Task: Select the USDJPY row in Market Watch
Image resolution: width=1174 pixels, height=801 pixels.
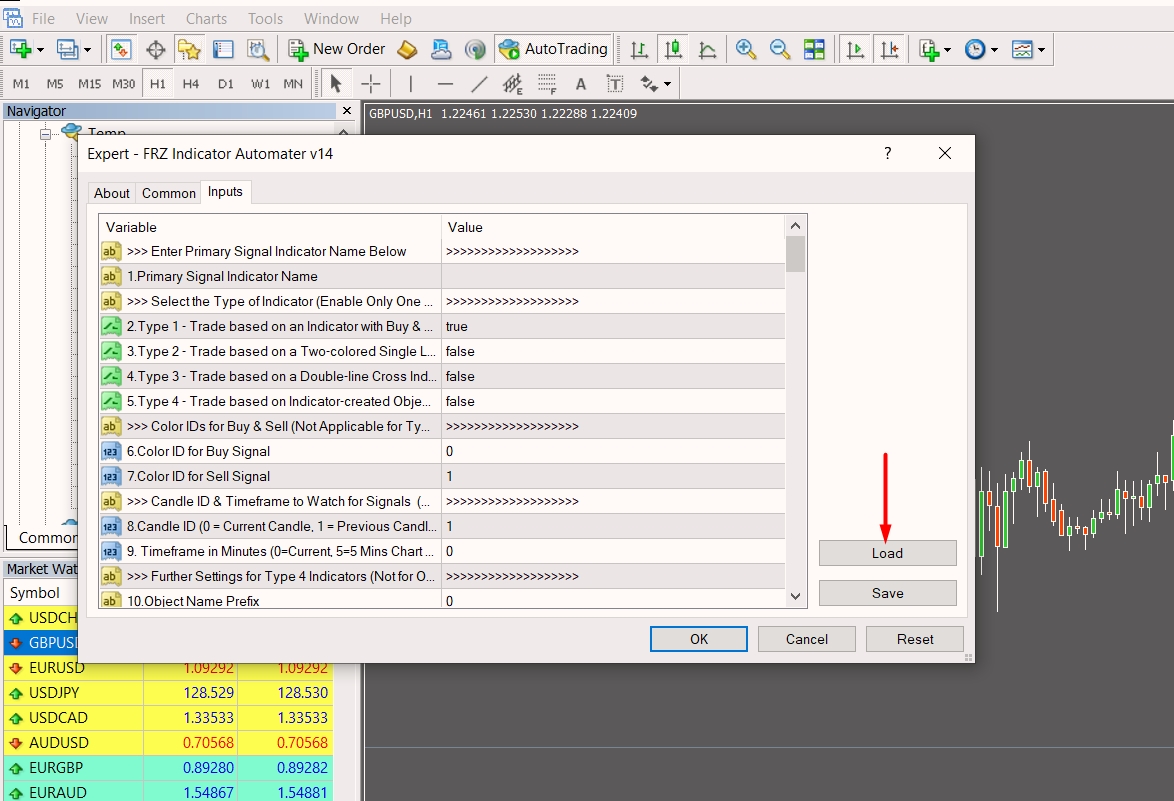Action: (x=168, y=692)
